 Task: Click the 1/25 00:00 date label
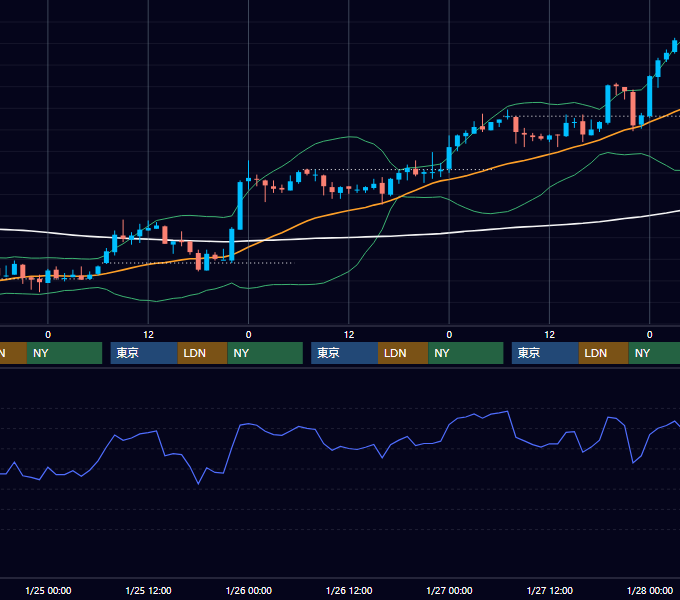click(x=48, y=590)
